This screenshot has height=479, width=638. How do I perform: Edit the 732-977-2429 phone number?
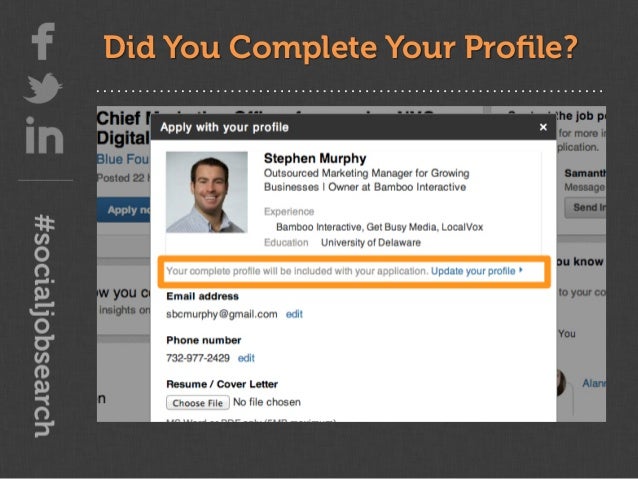point(246,358)
